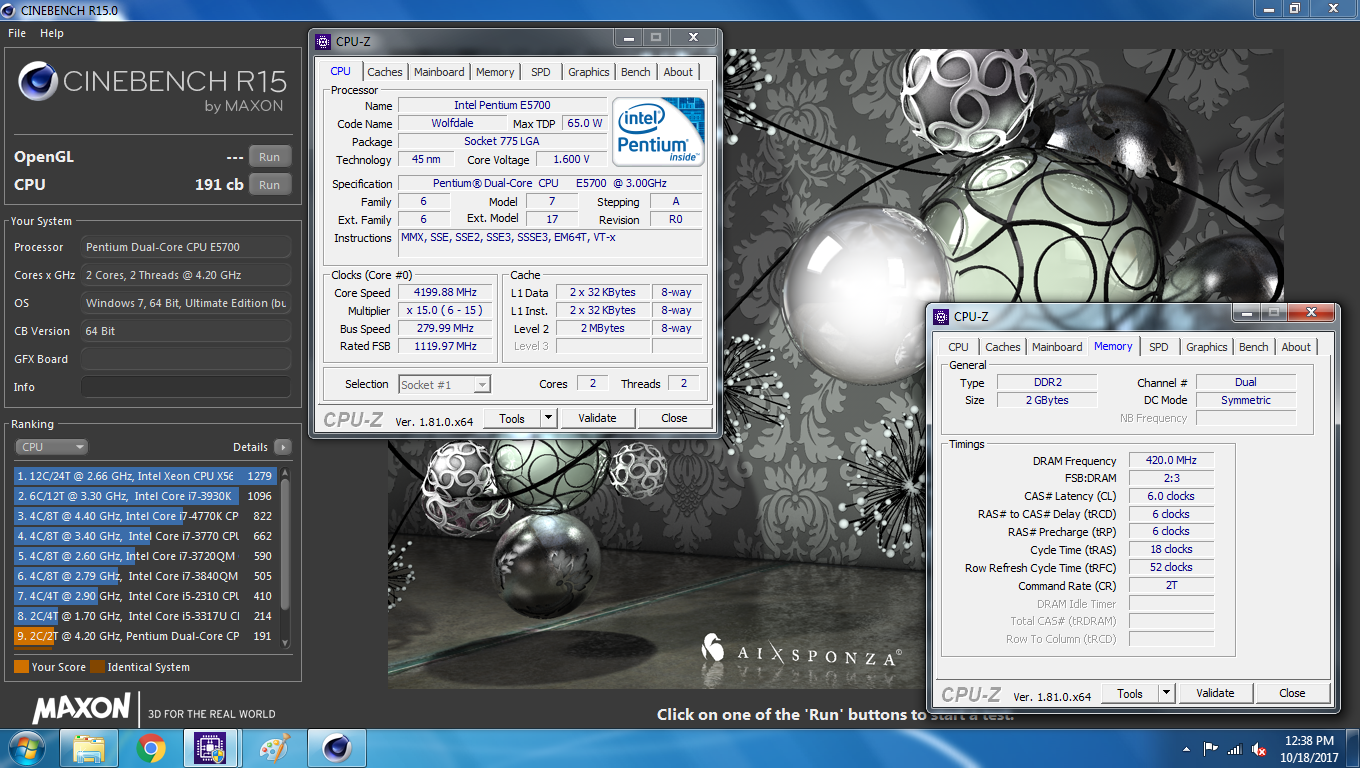Open About tab in Memory window
The image size is (1360, 768).
1295,347
